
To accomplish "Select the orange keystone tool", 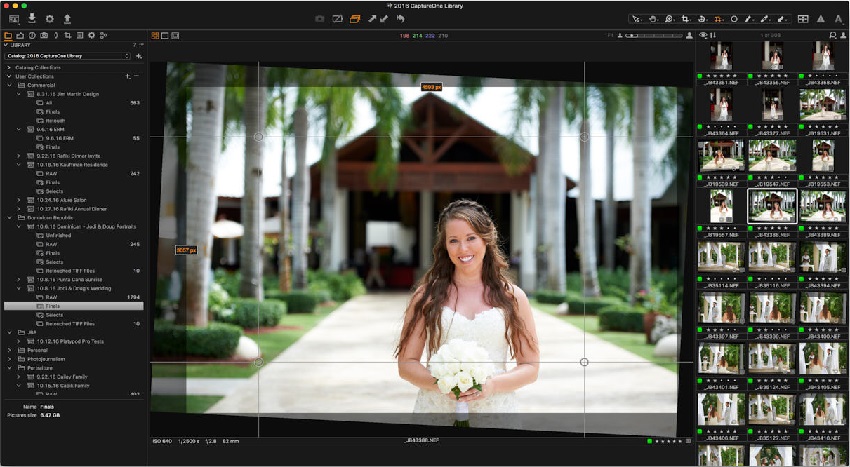I will (x=718, y=19).
